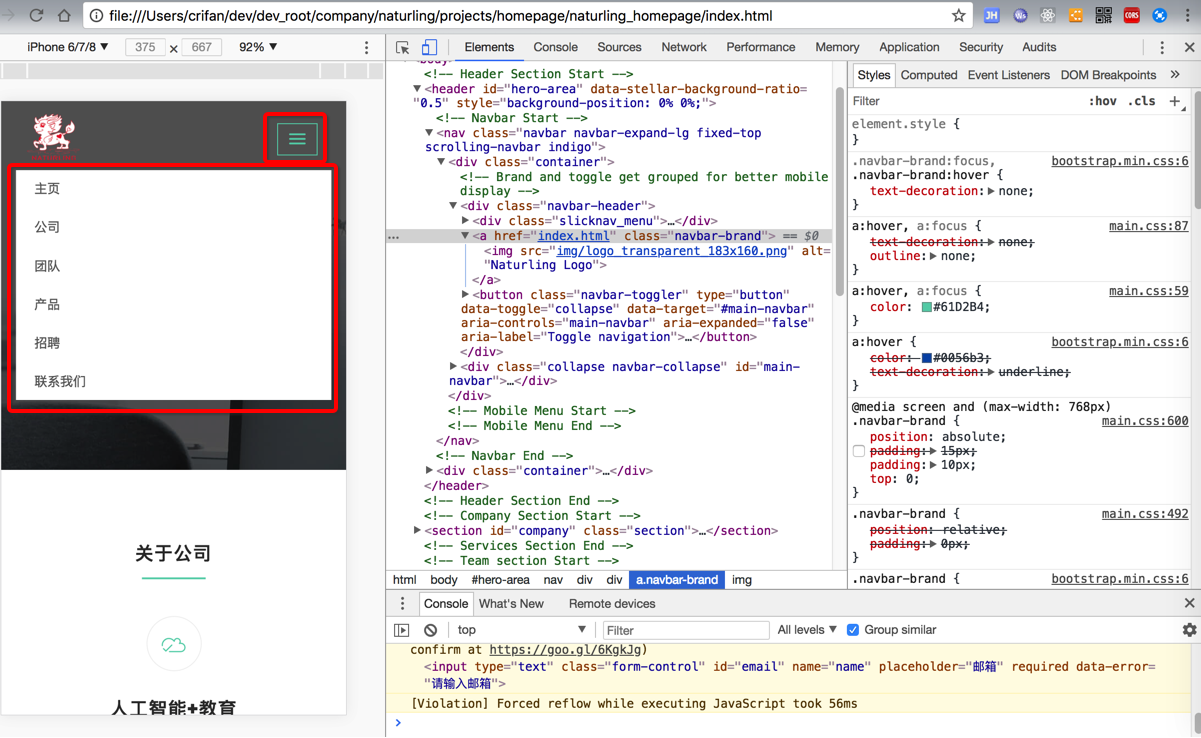Open console settings gear
Screen dimensions: 1201x738
(1189, 630)
